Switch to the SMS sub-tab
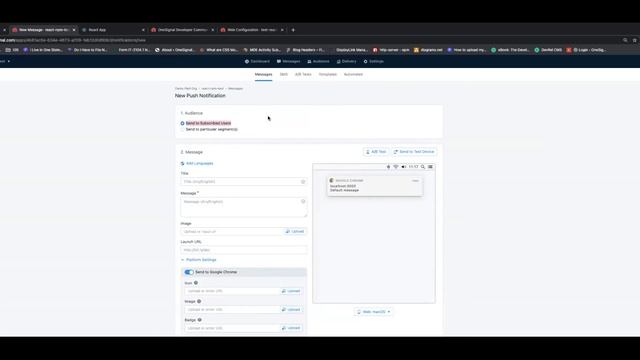The height and width of the screenshot is (360, 640). pyautogui.click(x=284, y=74)
